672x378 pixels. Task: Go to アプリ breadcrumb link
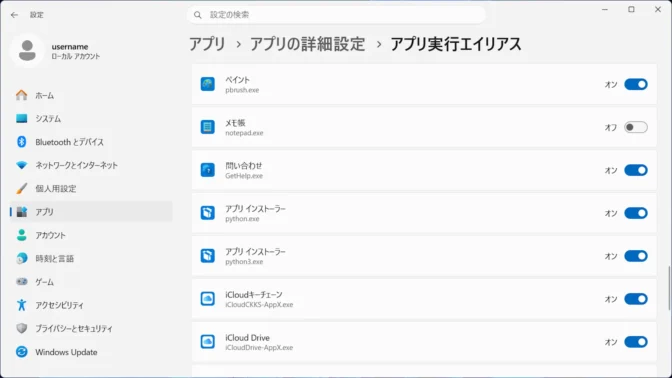[207, 44]
